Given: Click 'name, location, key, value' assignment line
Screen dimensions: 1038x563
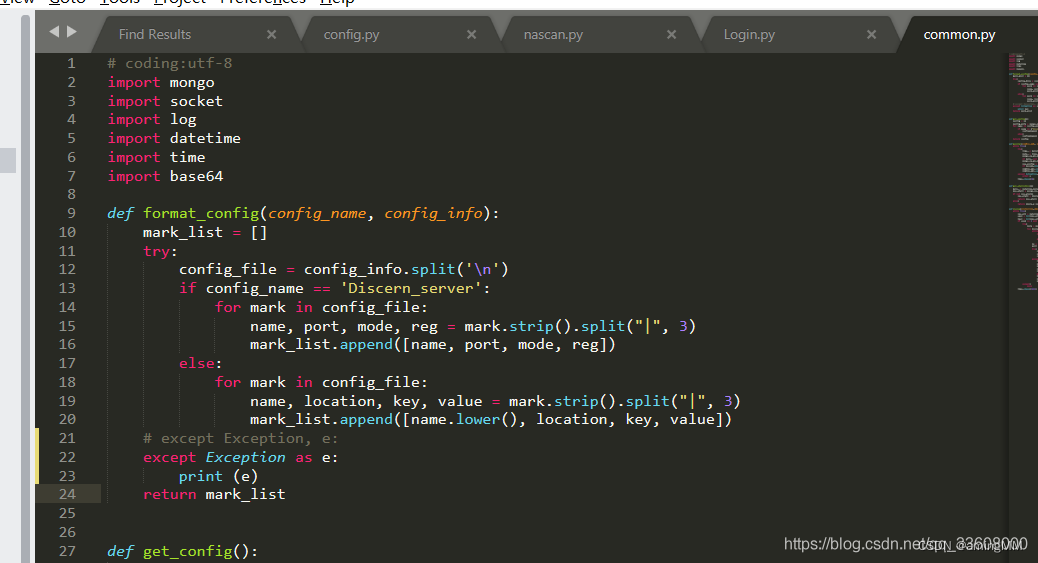Looking at the screenshot, I should (x=495, y=401).
